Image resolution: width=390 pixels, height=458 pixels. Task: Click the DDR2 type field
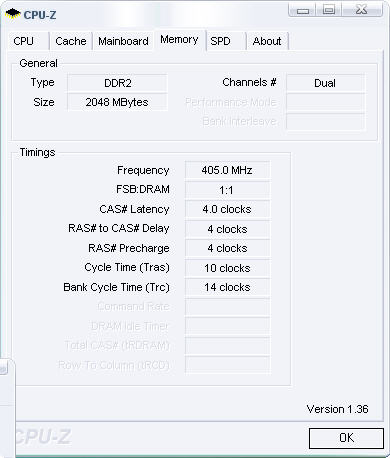[117, 83]
